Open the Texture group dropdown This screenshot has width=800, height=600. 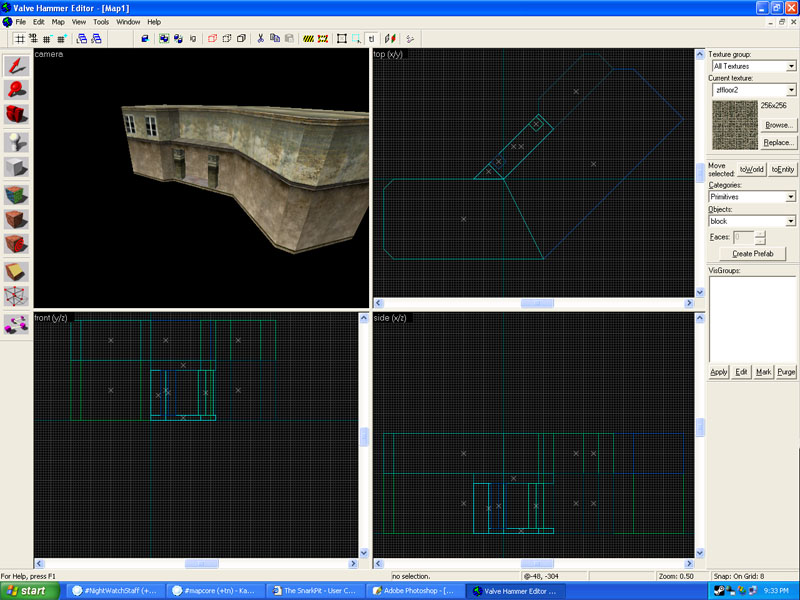point(791,66)
